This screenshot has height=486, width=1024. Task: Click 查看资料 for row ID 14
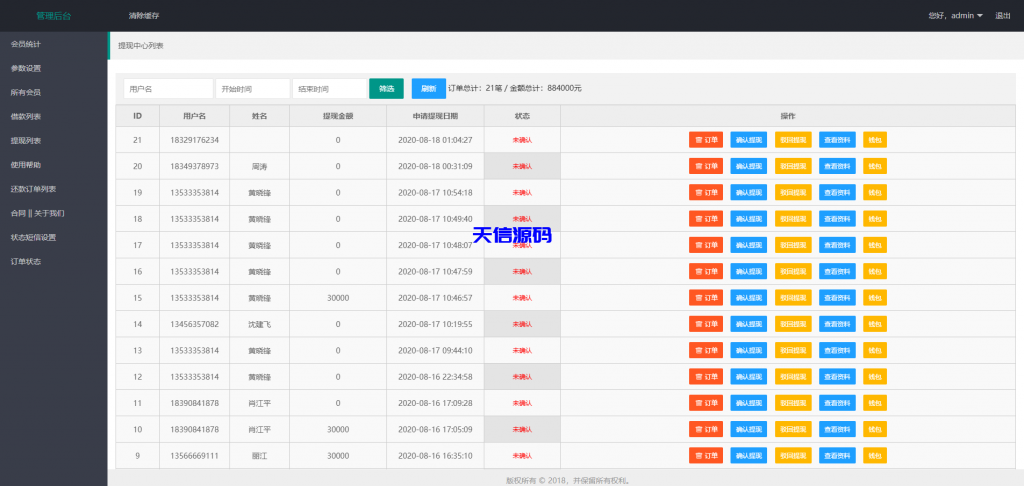pos(837,324)
